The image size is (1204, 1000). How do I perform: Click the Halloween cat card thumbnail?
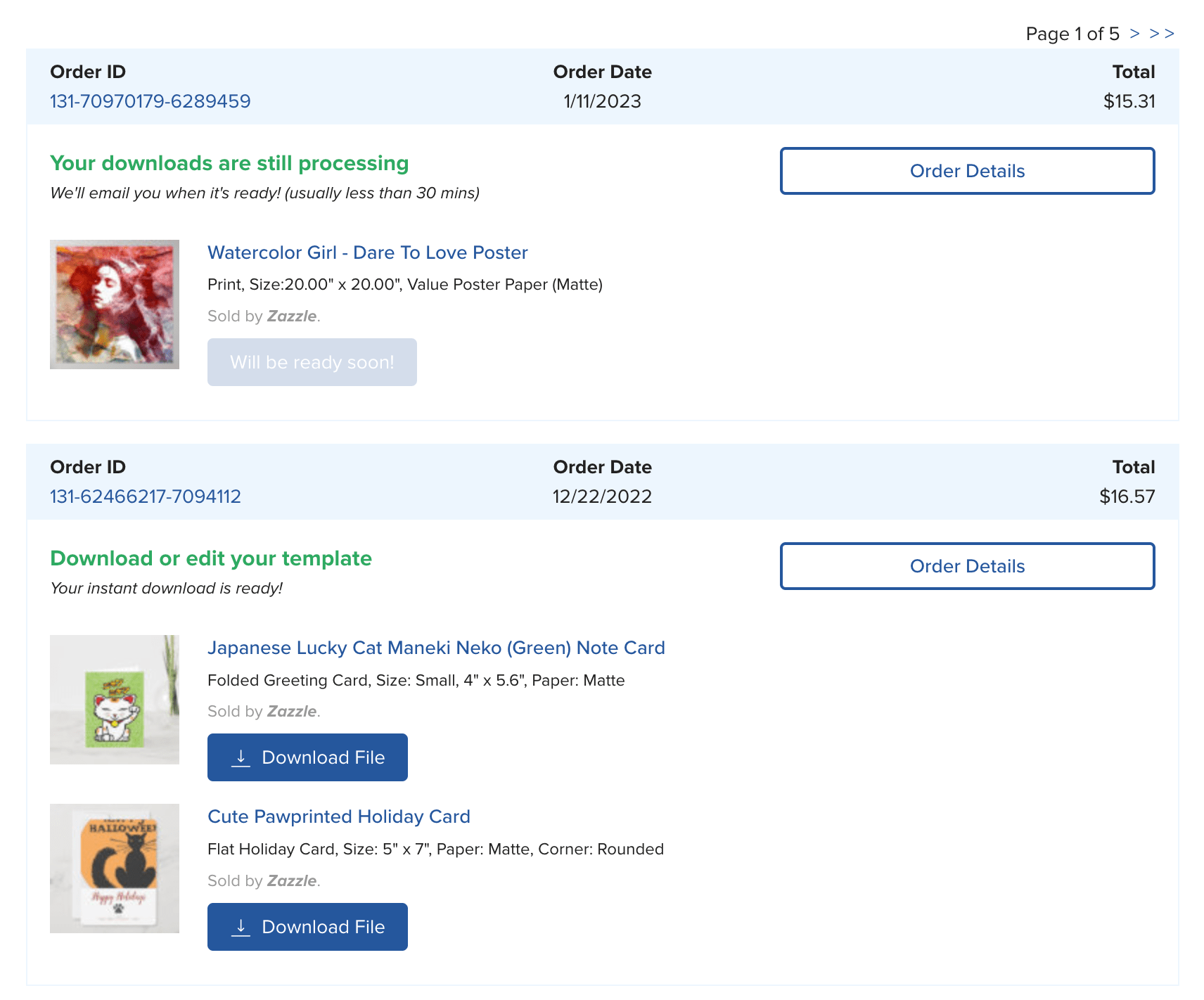(114, 868)
